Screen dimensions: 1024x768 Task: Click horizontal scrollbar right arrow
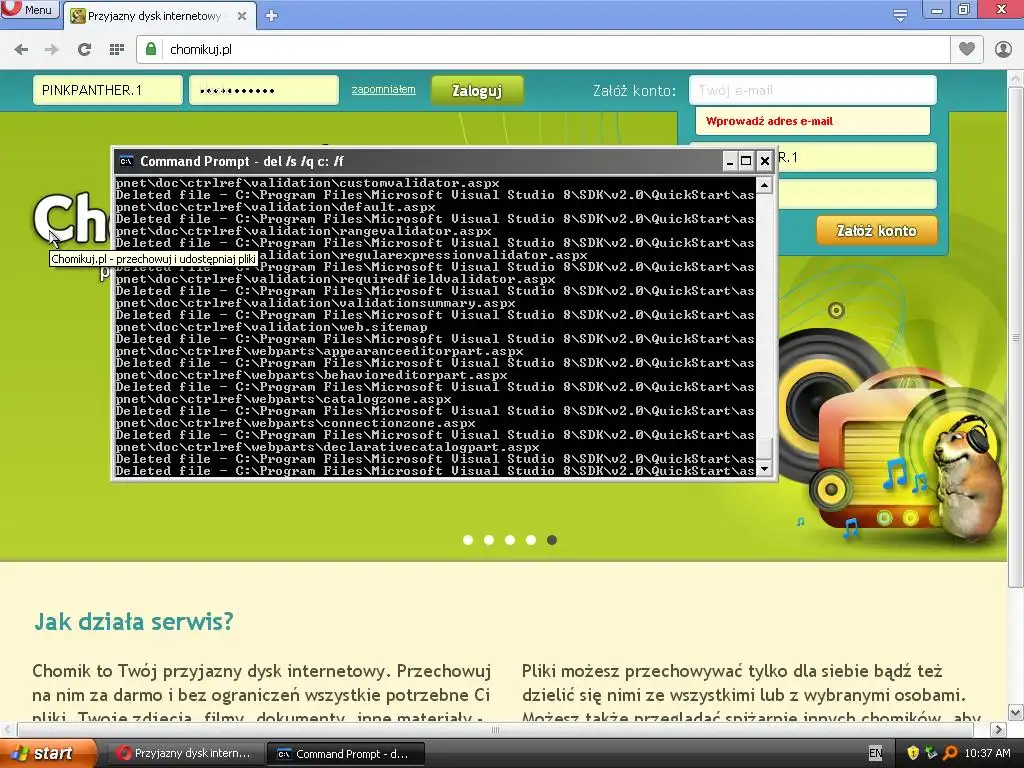pyautogui.click(x=998, y=729)
